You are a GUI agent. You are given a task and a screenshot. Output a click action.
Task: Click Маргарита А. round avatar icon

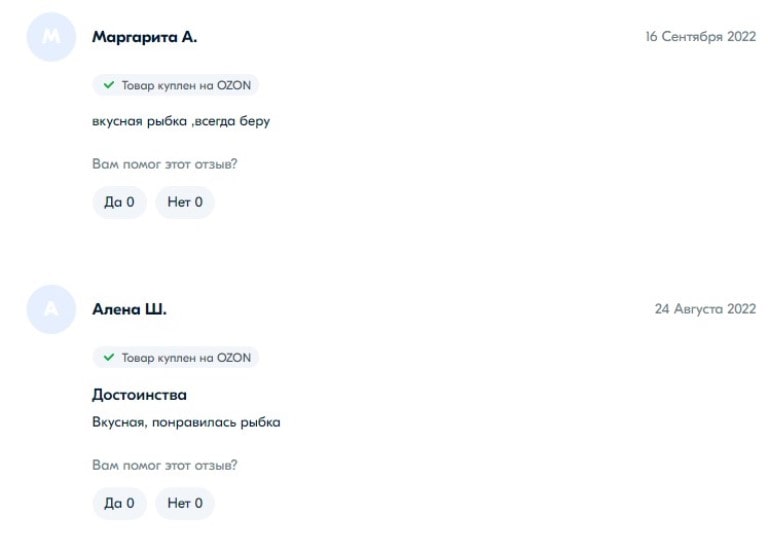click(x=51, y=37)
